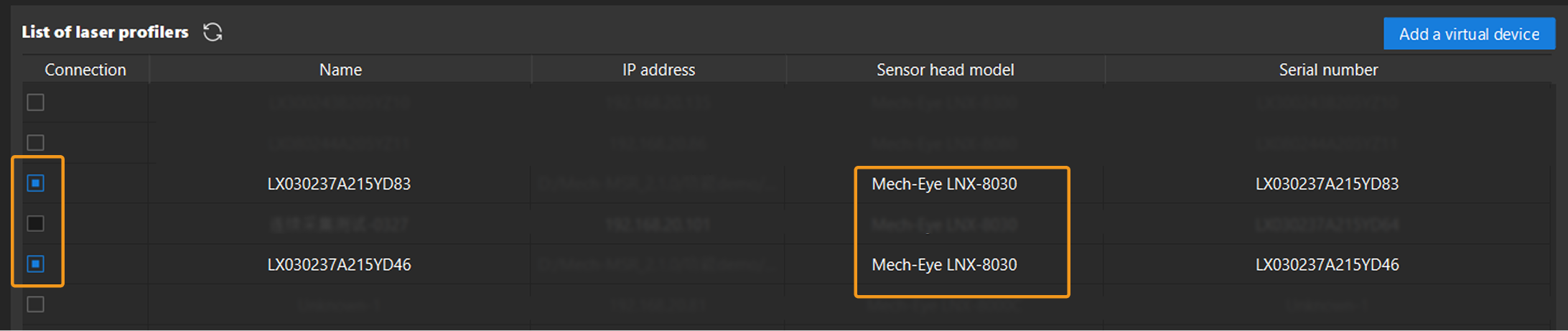Click LX030237A215YD83 in the Serial number column
Screen dimensions: 1568x331
coord(1327,184)
